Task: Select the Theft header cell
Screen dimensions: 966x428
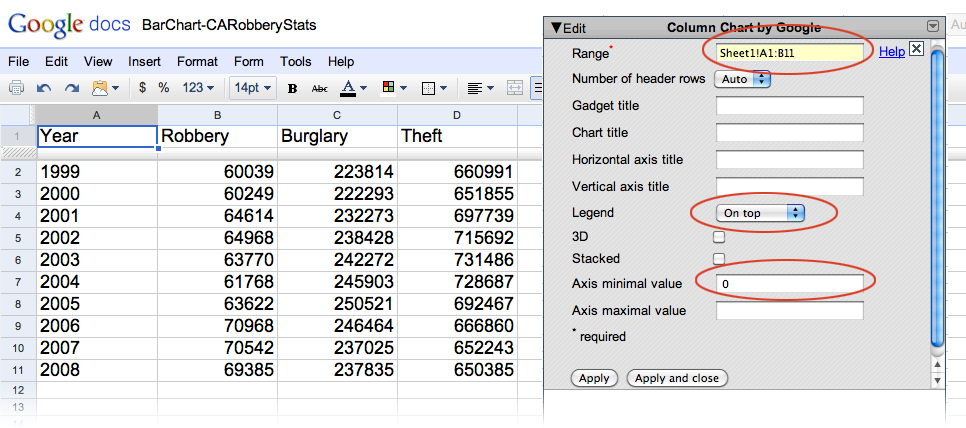Action: coord(457,136)
